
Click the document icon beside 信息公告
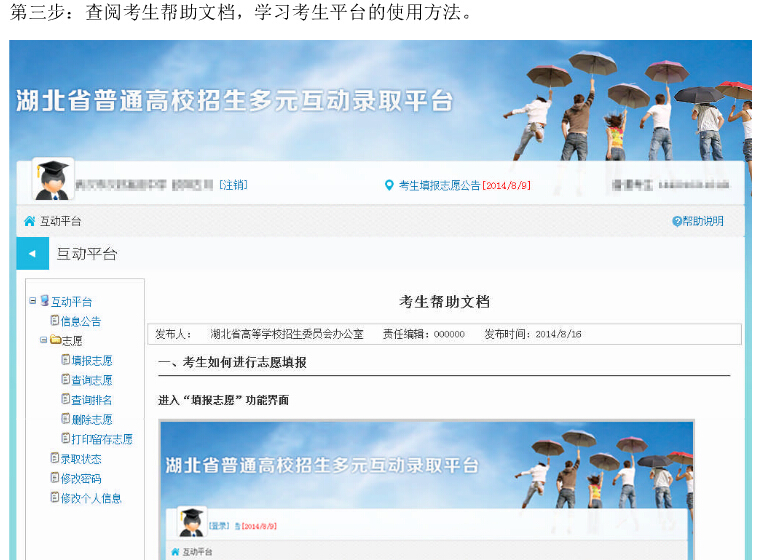coord(55,321)
